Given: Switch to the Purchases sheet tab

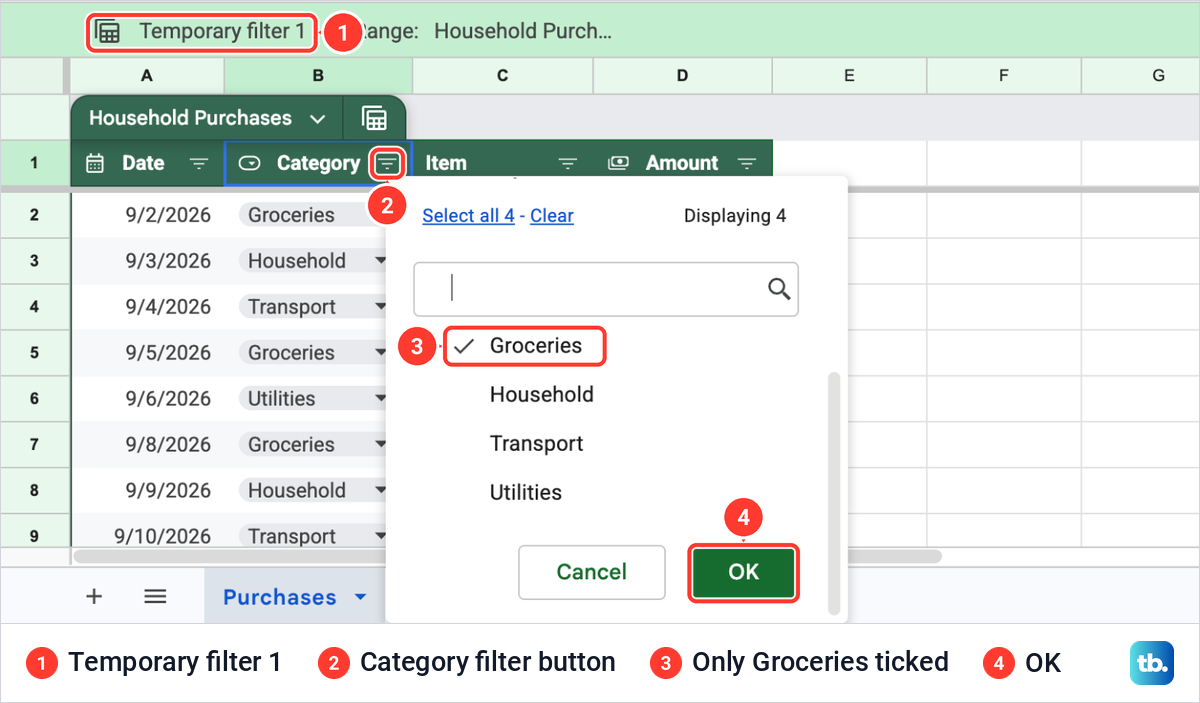Looking at the screenshot, I should pyautogui.click(x=279, y=597).
